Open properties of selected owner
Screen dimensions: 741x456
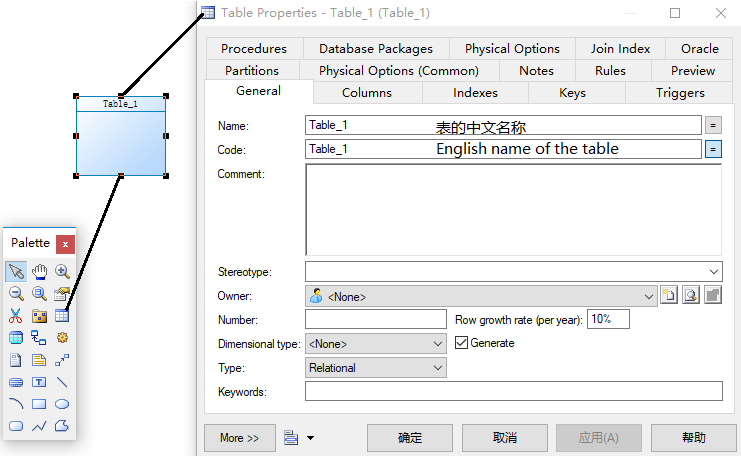pyautogui.click(x=691, y=296)
